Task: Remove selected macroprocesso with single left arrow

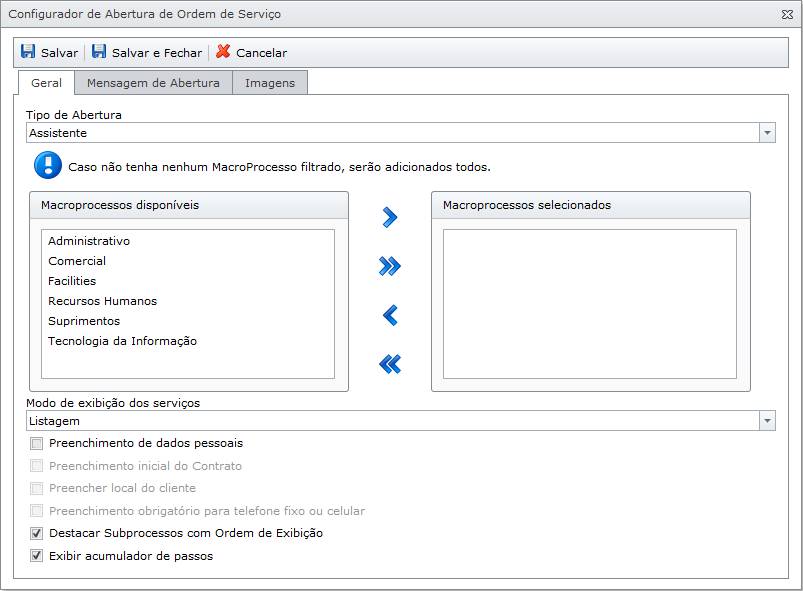Action: tap(390, 315)
